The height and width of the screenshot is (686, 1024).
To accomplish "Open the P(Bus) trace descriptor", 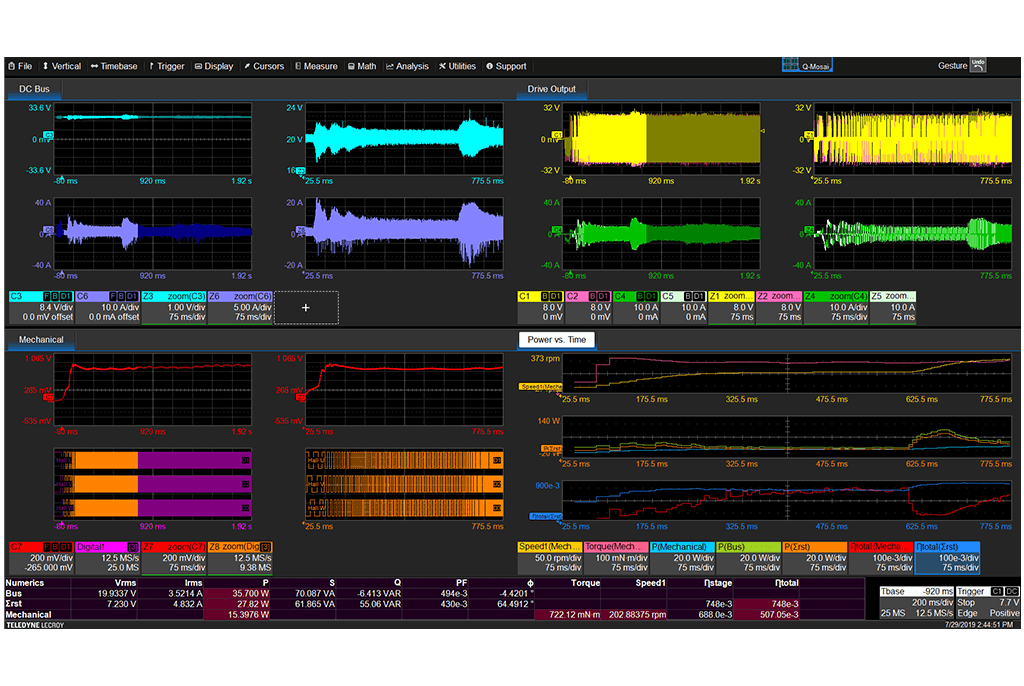I will point(748,557).
